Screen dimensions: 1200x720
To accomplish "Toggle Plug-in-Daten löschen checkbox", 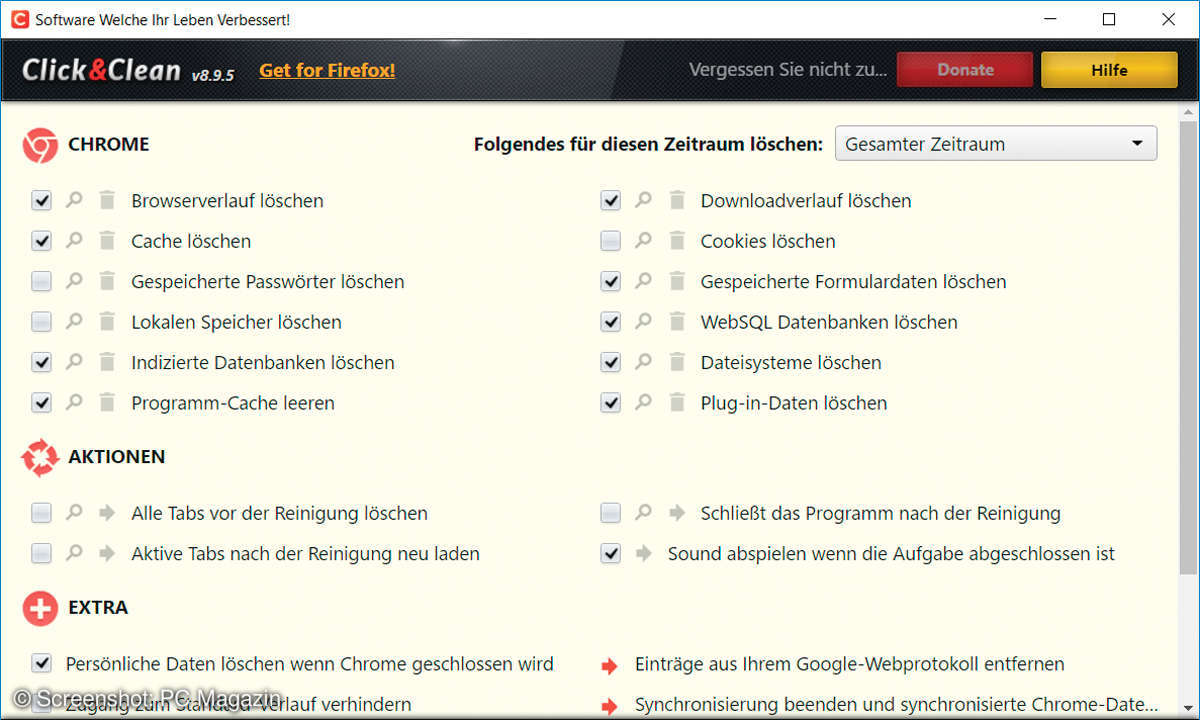I will [x=611, y=403].
